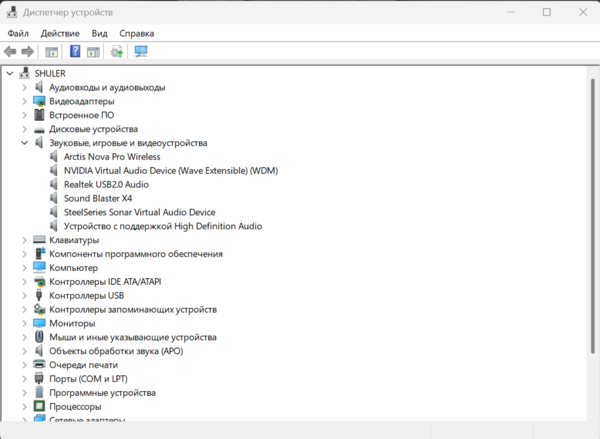Expand the Процессоры category
600x439 pixels.
click(24, 406)
